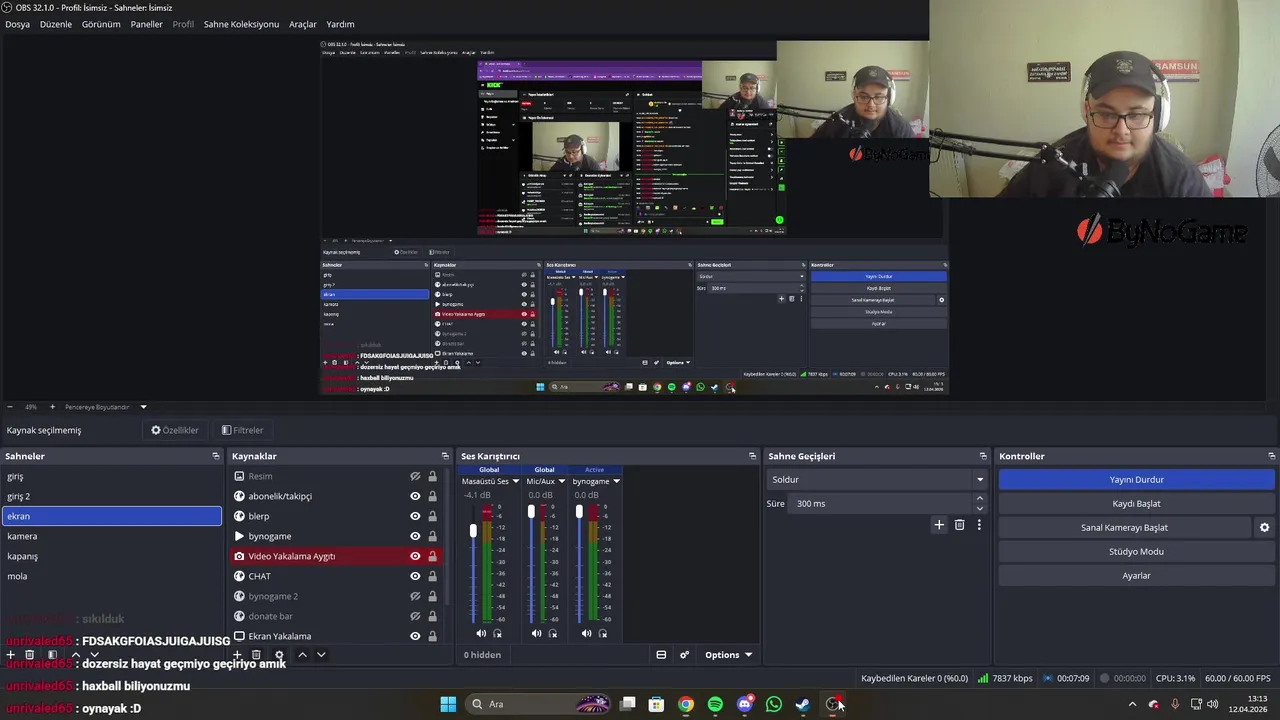The height and width of the screenshot is (720, 1280).
Task: Open the mixer Options dropdown
Action: 728,655
